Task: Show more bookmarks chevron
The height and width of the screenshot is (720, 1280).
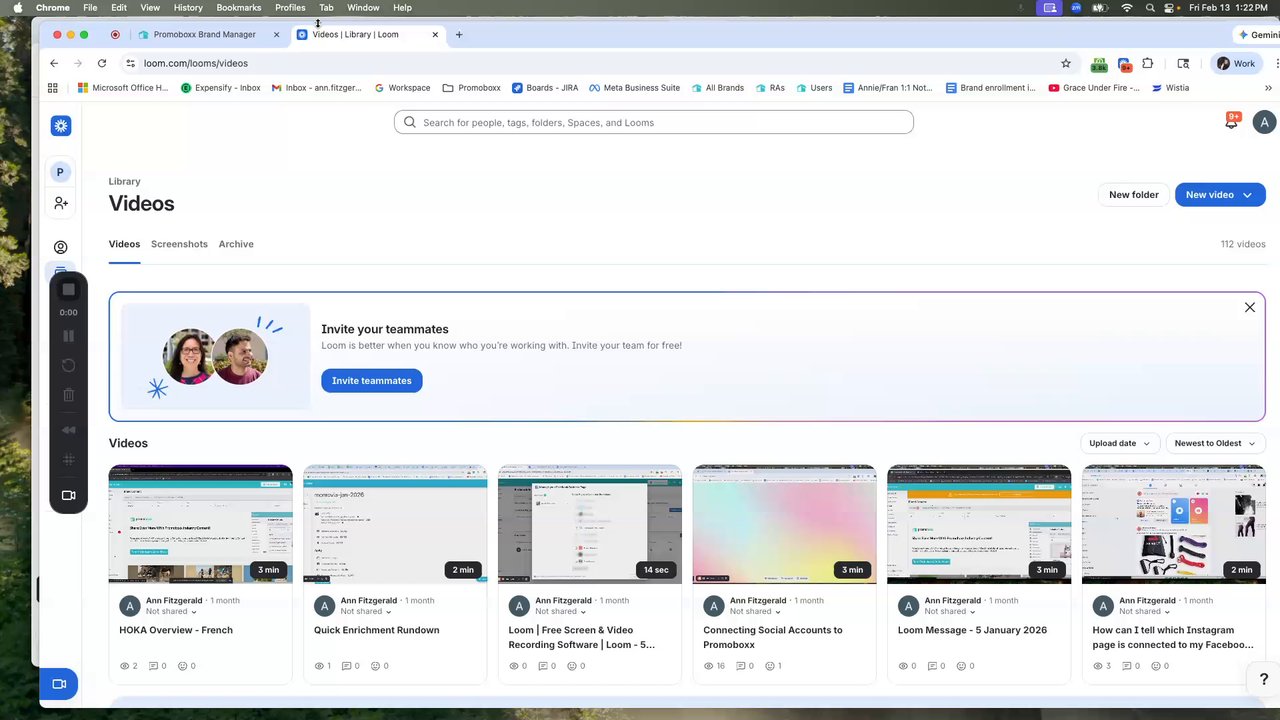Action: pos(1269,88)
